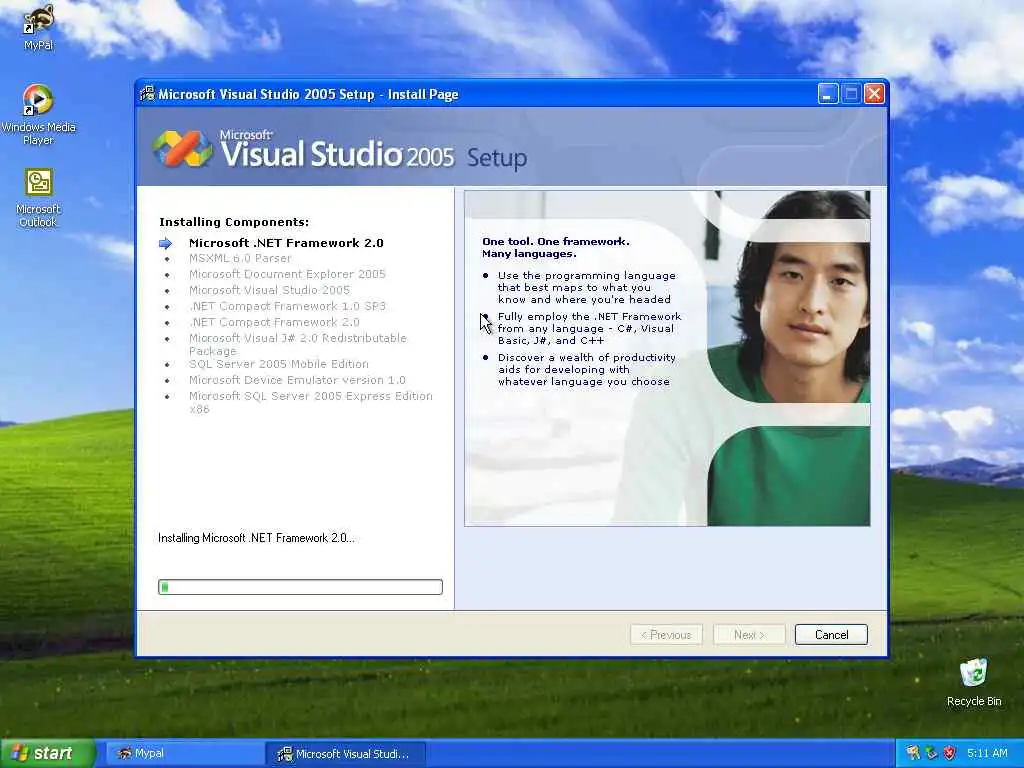Screen dimensions: 1024x768
Task: Click the Visual Studio 2005 logo
Action: tap(184, 148)
